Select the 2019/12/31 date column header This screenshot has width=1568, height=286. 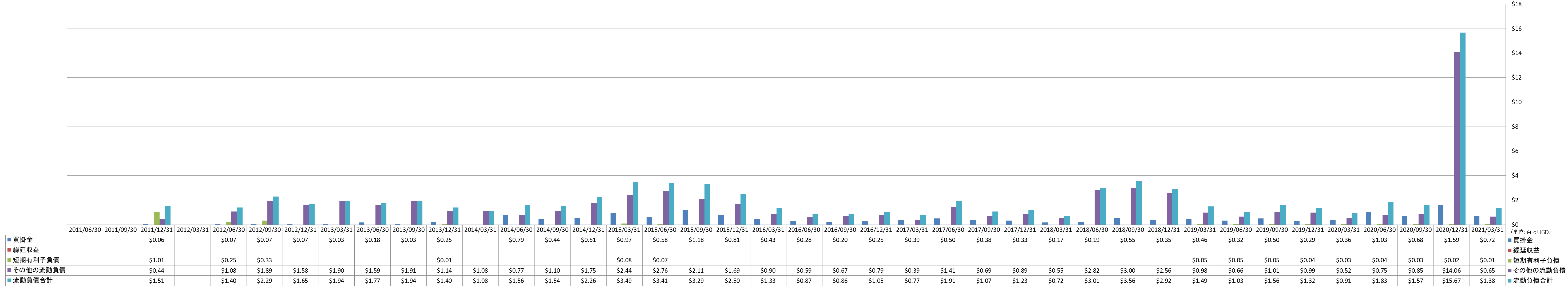point(1308,230)
